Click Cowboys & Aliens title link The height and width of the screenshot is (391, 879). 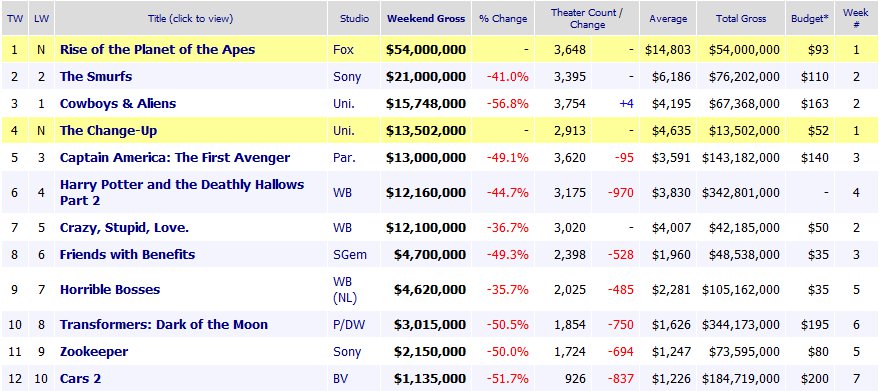(118, 104)
